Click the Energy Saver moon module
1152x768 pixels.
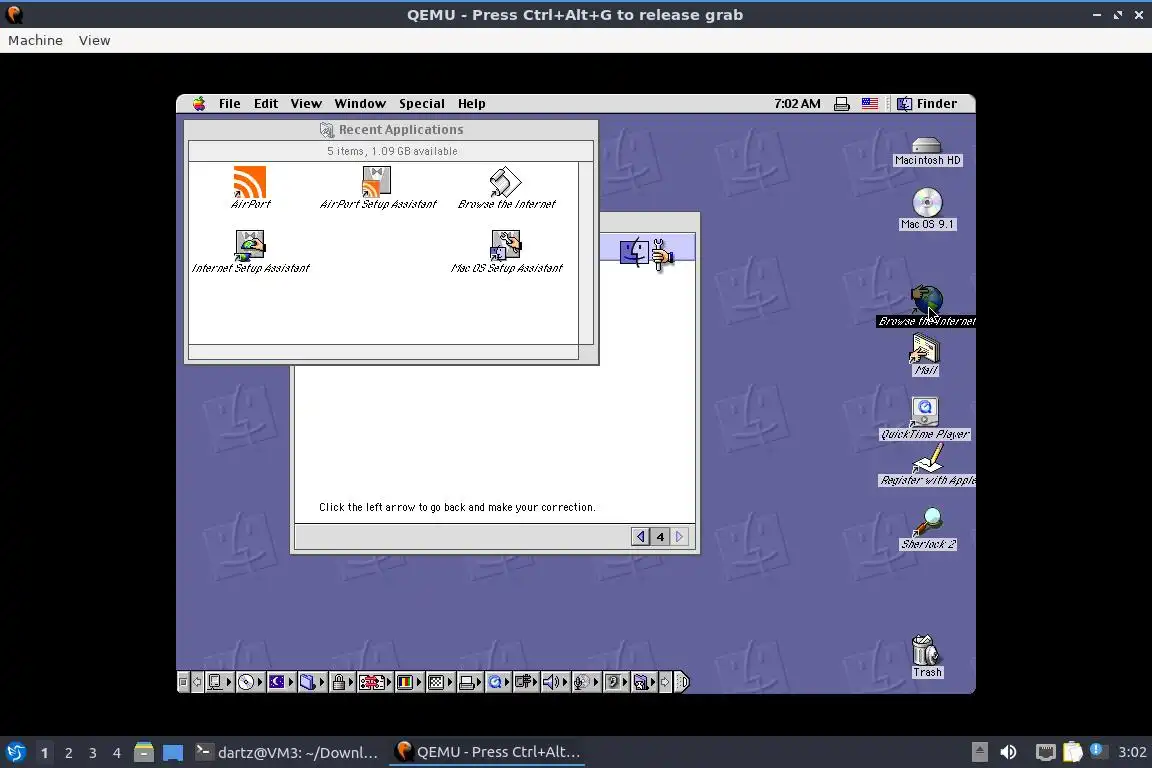(x=277, y=682)
